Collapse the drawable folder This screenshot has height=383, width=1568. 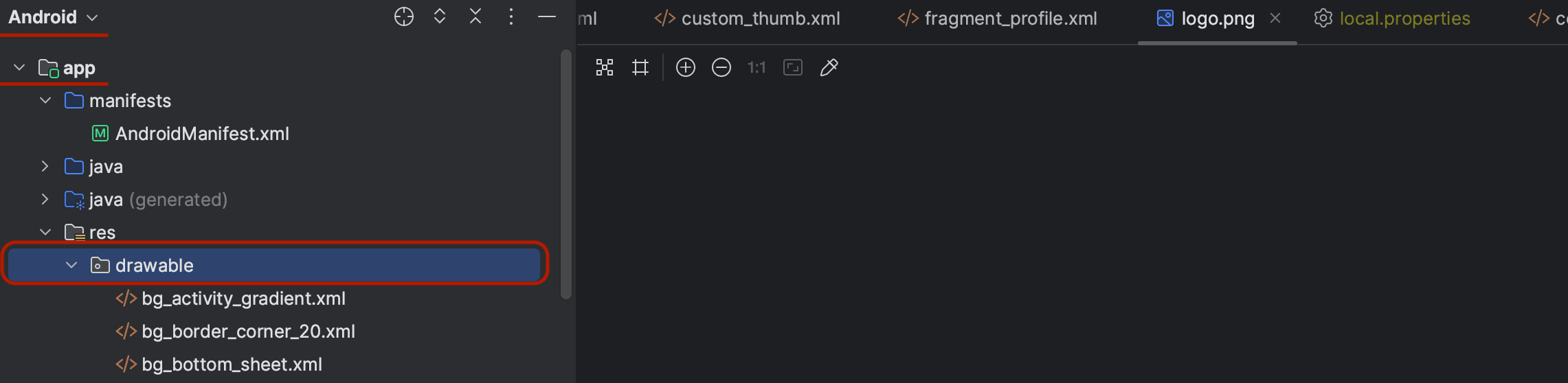(x=71, y=265)
